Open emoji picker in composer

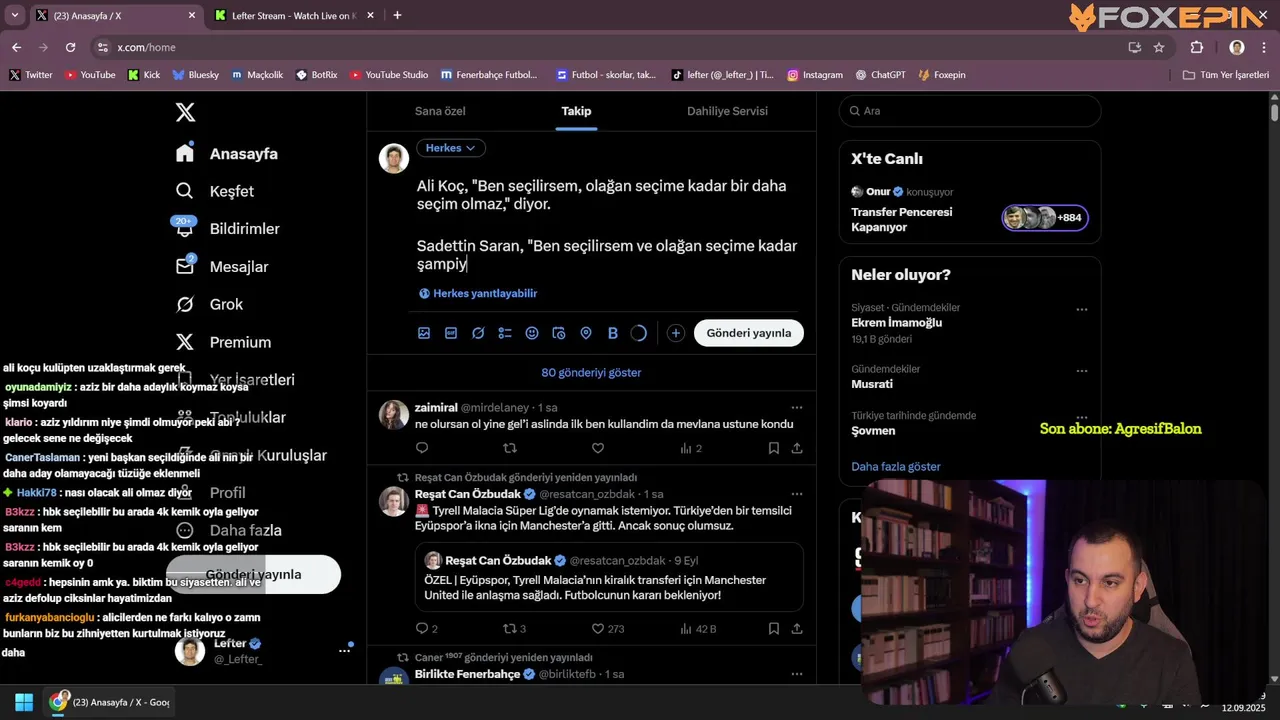pos(532,333)
